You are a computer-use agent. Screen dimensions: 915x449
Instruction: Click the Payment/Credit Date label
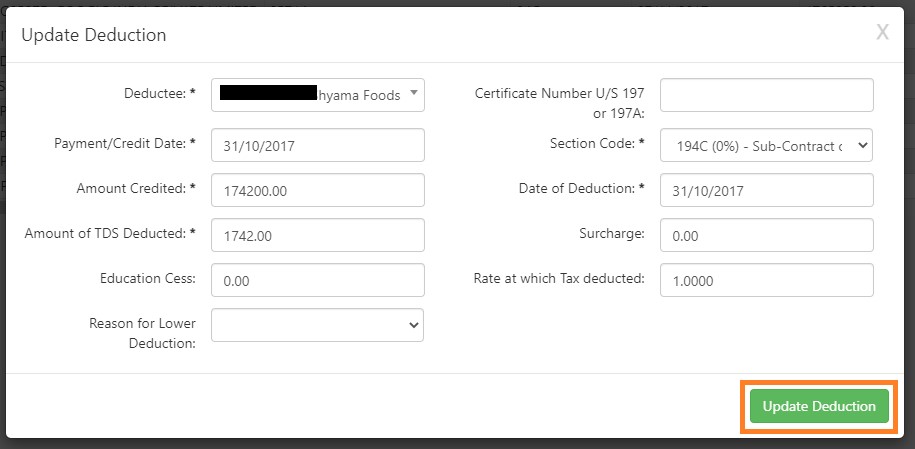125,144
